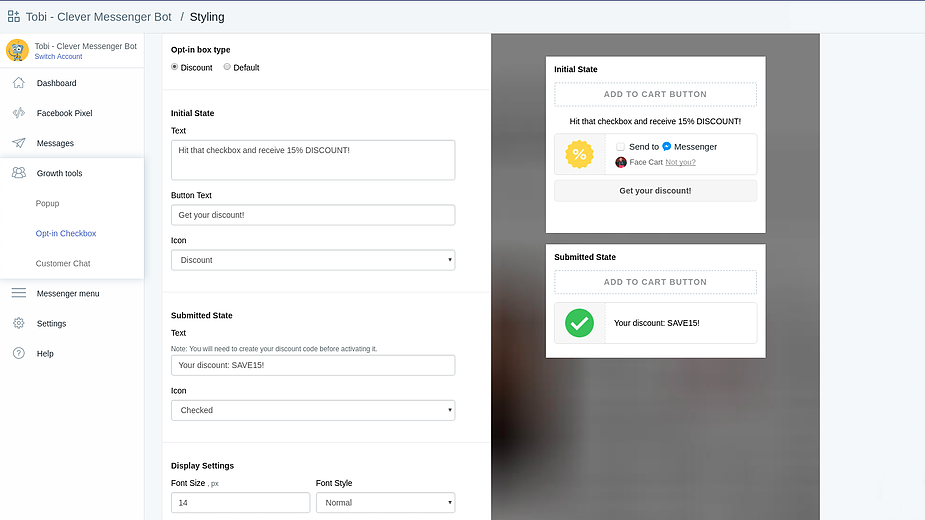Click the Settings gear icon

pyautogui.click(x=19, y=323)
